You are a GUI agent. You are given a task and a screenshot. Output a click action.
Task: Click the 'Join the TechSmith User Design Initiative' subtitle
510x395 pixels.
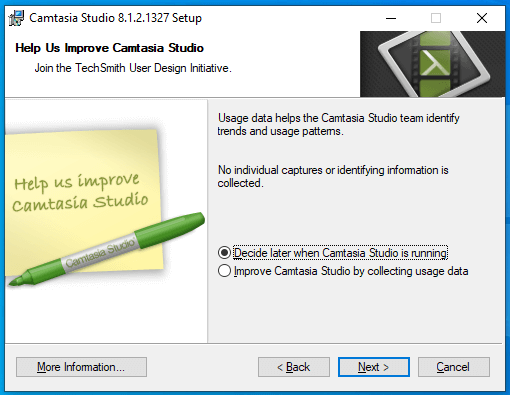coord(133,68)
